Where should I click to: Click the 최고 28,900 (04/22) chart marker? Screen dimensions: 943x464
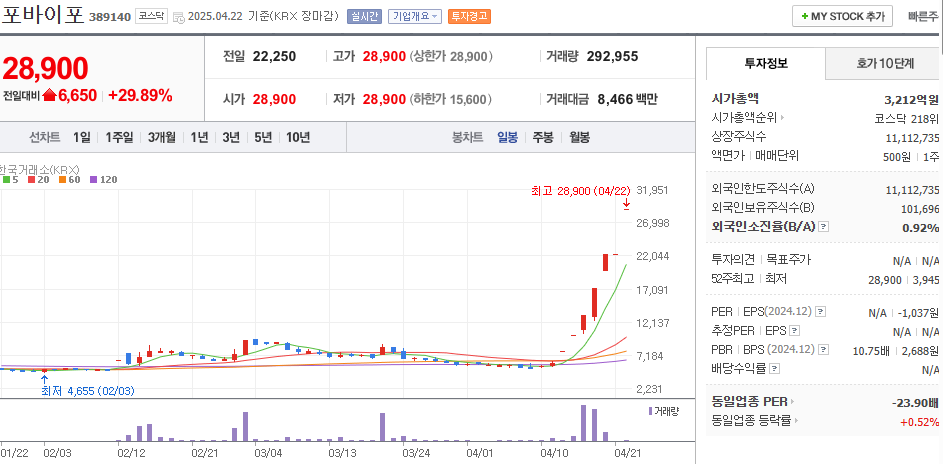[580, 191]
